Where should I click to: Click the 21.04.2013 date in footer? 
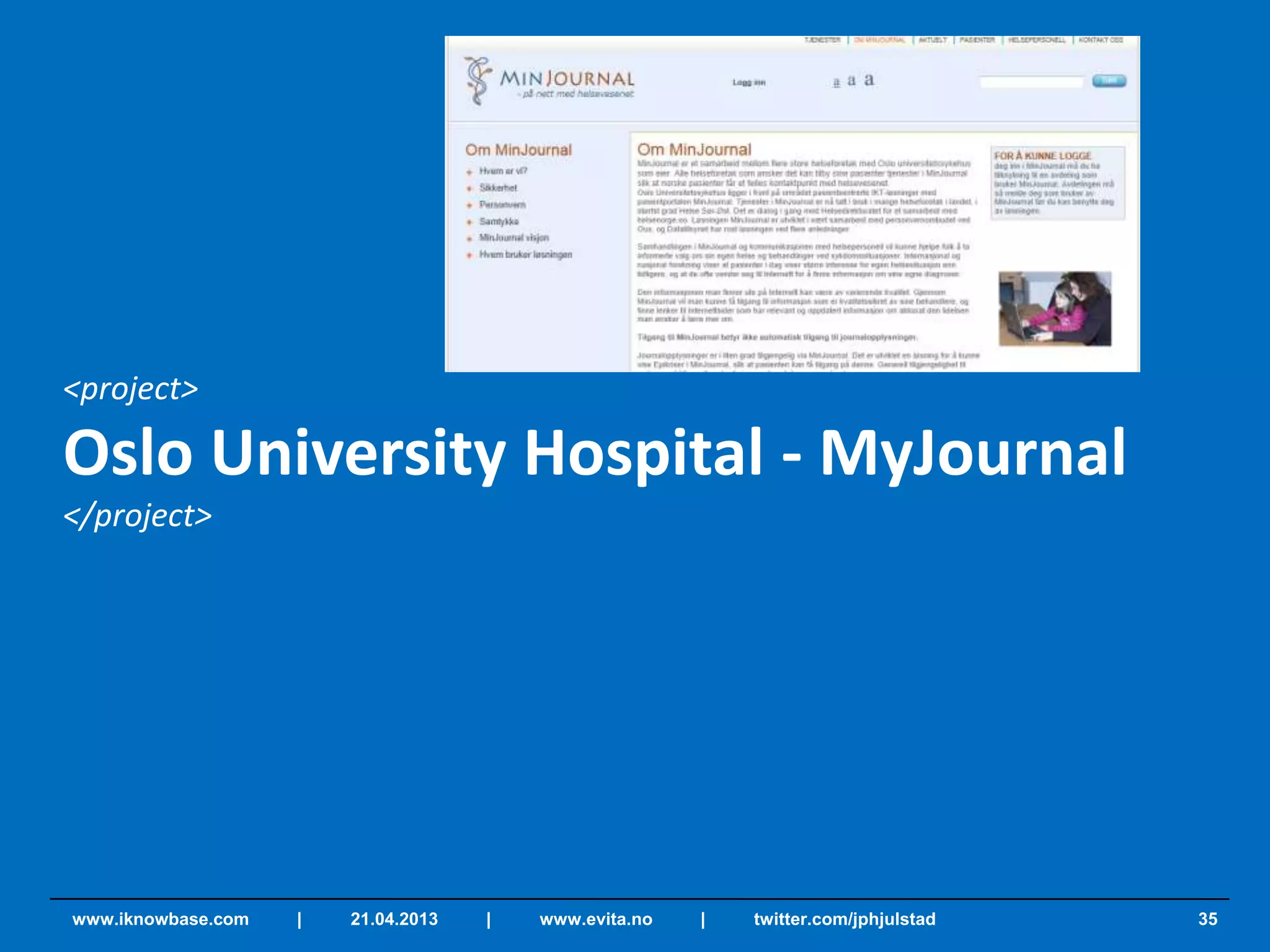tap(394, 919)
